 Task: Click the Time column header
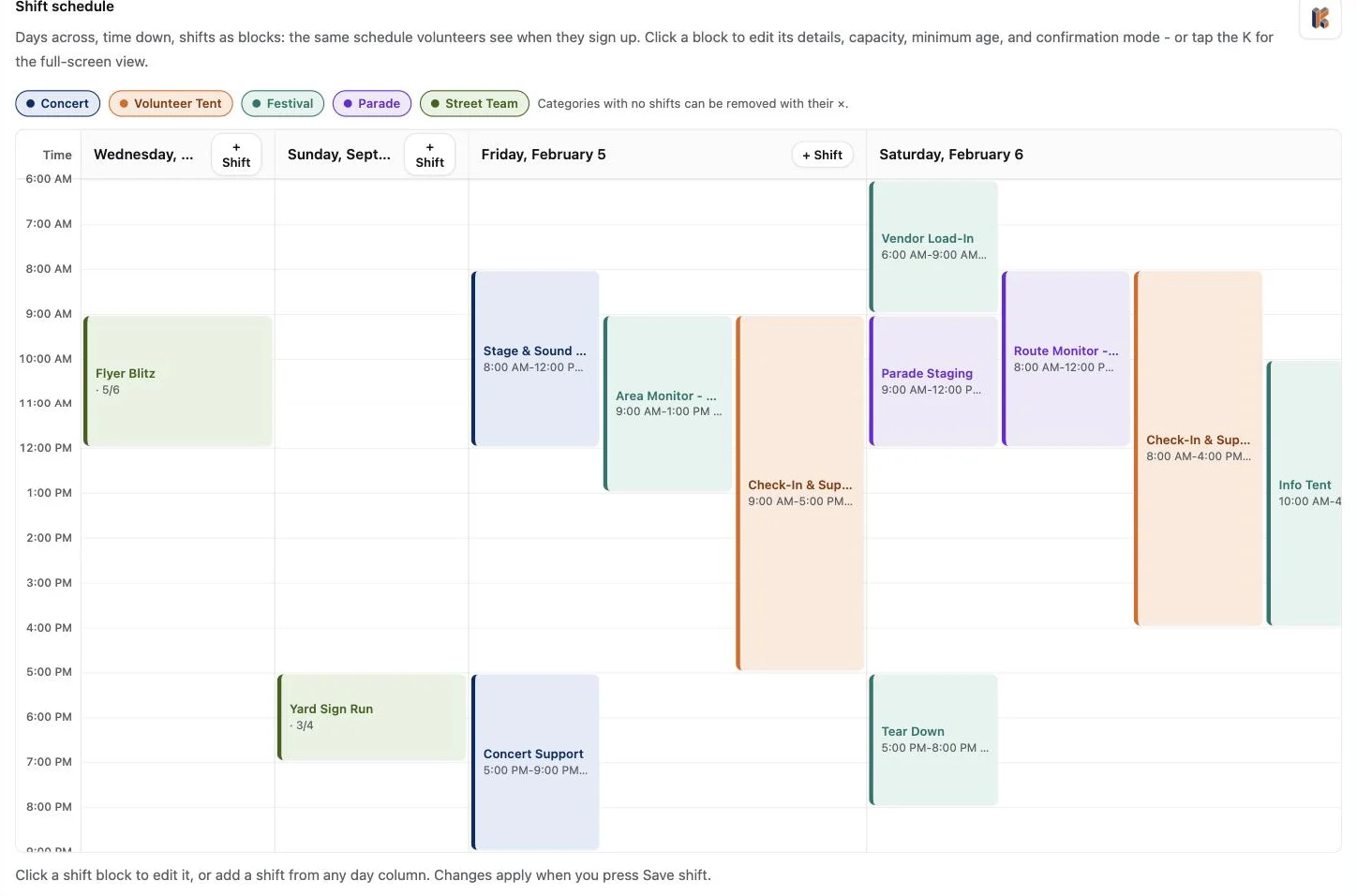(x=57, y=155)
